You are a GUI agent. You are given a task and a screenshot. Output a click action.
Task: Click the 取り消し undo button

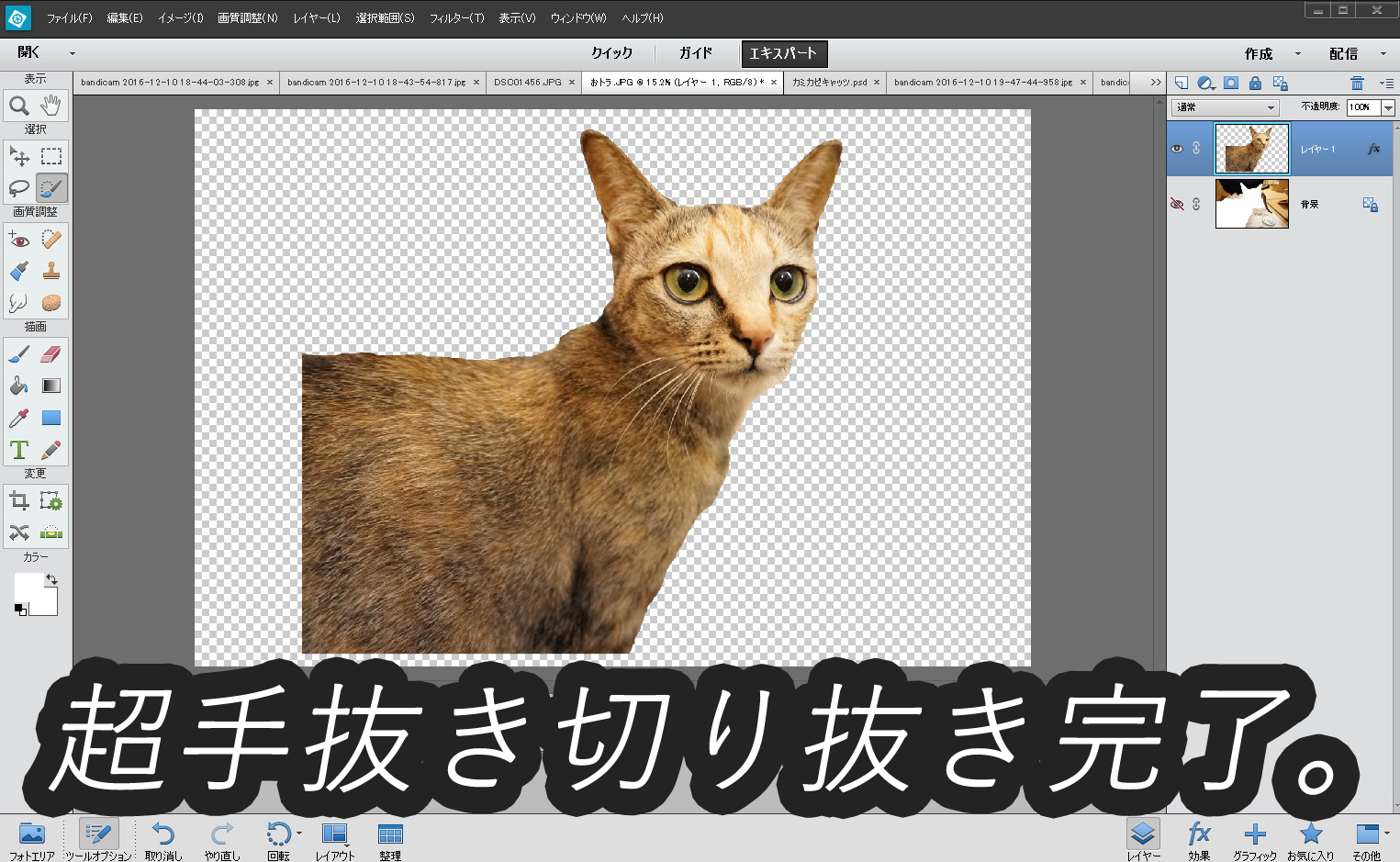tap(163, 840)
